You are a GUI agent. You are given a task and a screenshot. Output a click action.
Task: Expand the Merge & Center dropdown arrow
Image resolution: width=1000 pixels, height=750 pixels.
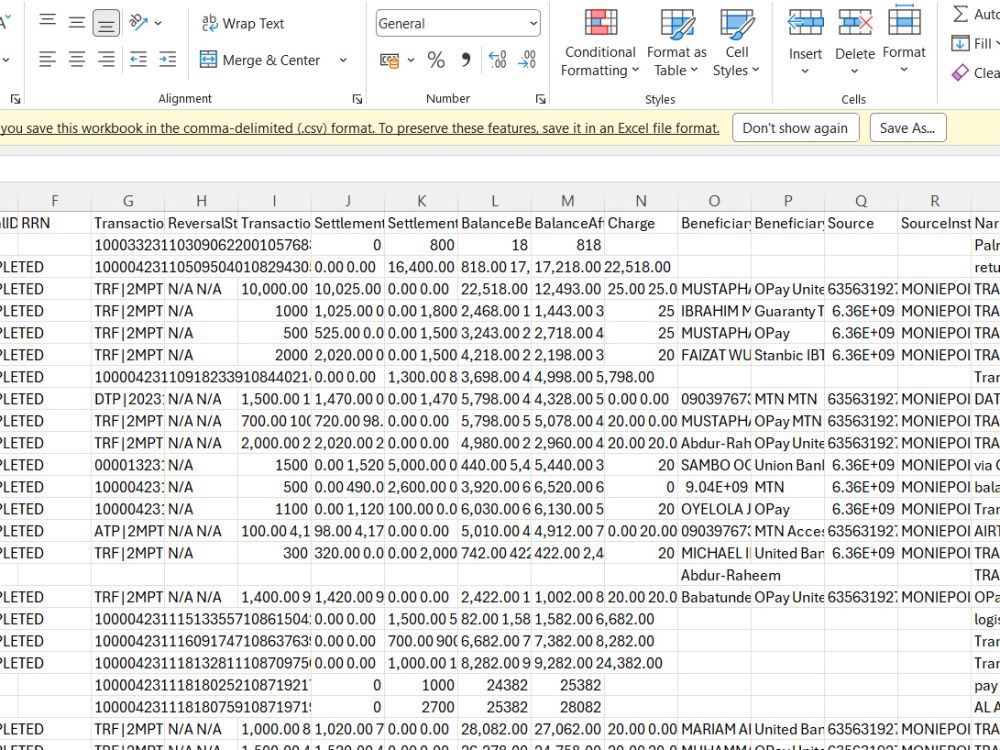tap(341, 59)
